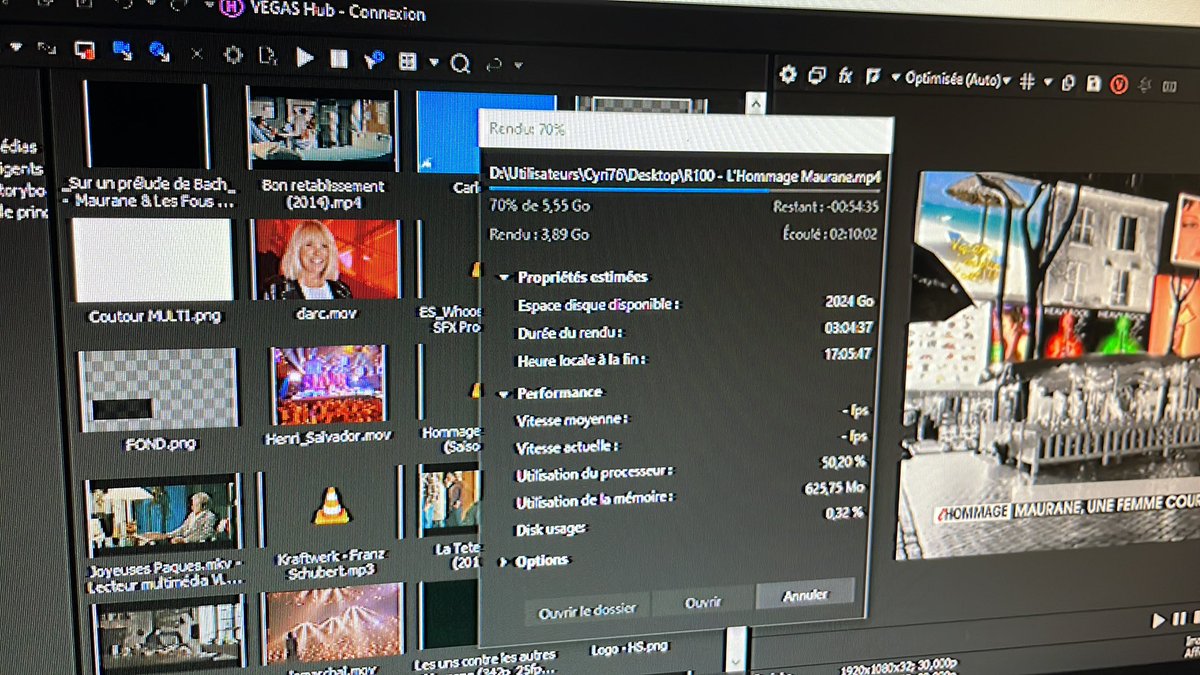The width and height of the screenshot is (1200, 675).
Task: Click the red import media icon in media toolbar
Action: click(84, 50)
